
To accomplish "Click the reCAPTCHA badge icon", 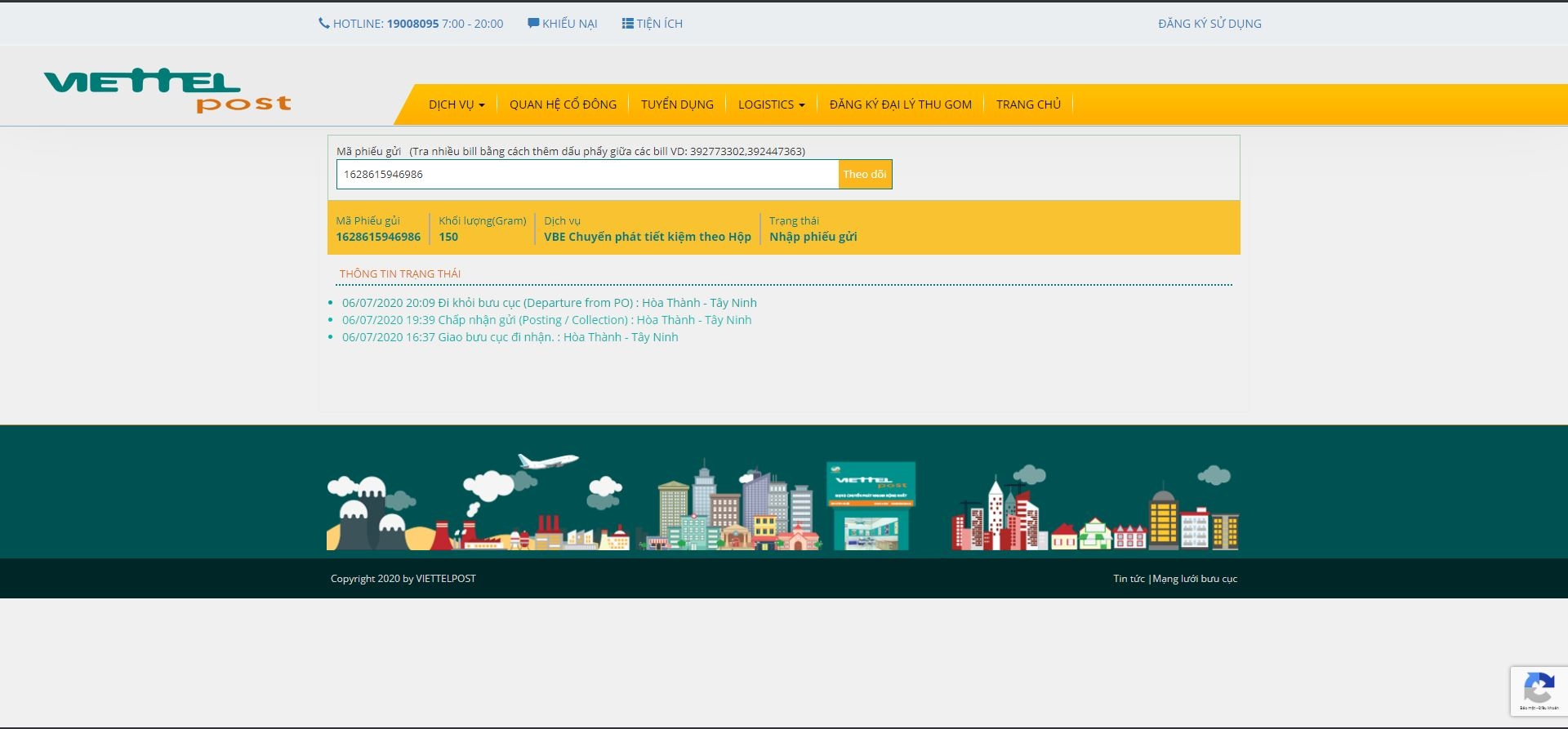I will point(1539,689).
